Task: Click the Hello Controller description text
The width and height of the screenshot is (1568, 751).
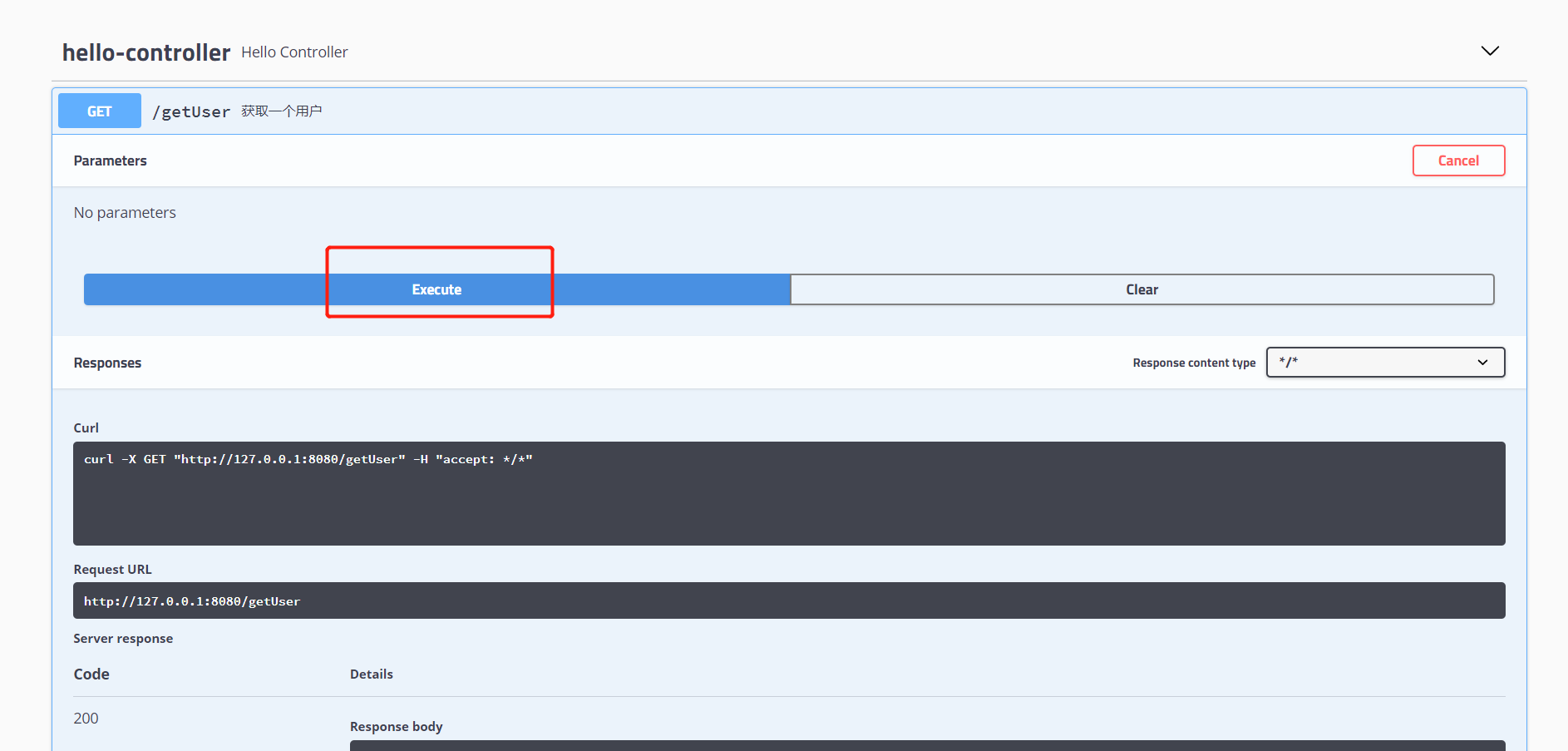Action: click(294, 52)
